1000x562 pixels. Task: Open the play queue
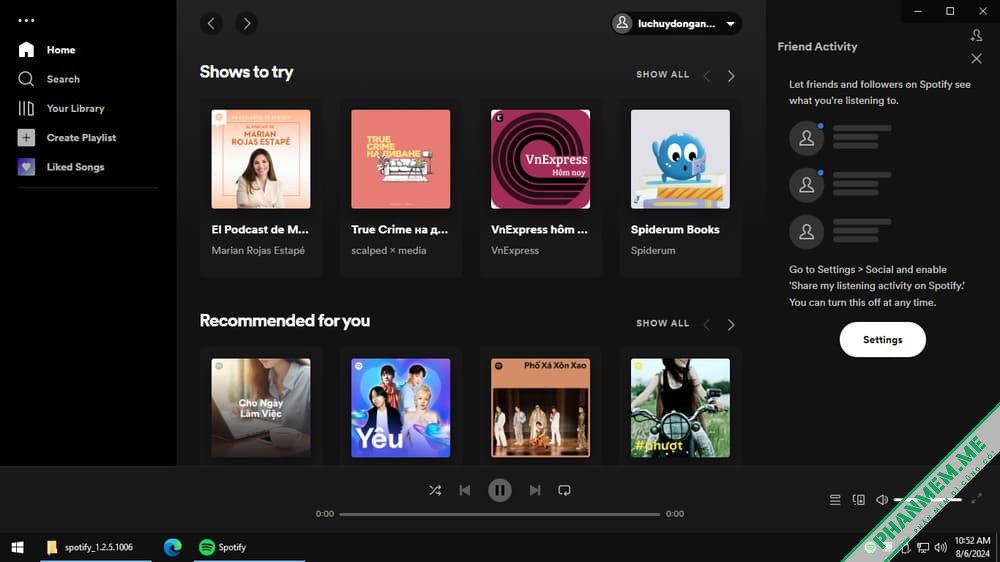(835, 500)
